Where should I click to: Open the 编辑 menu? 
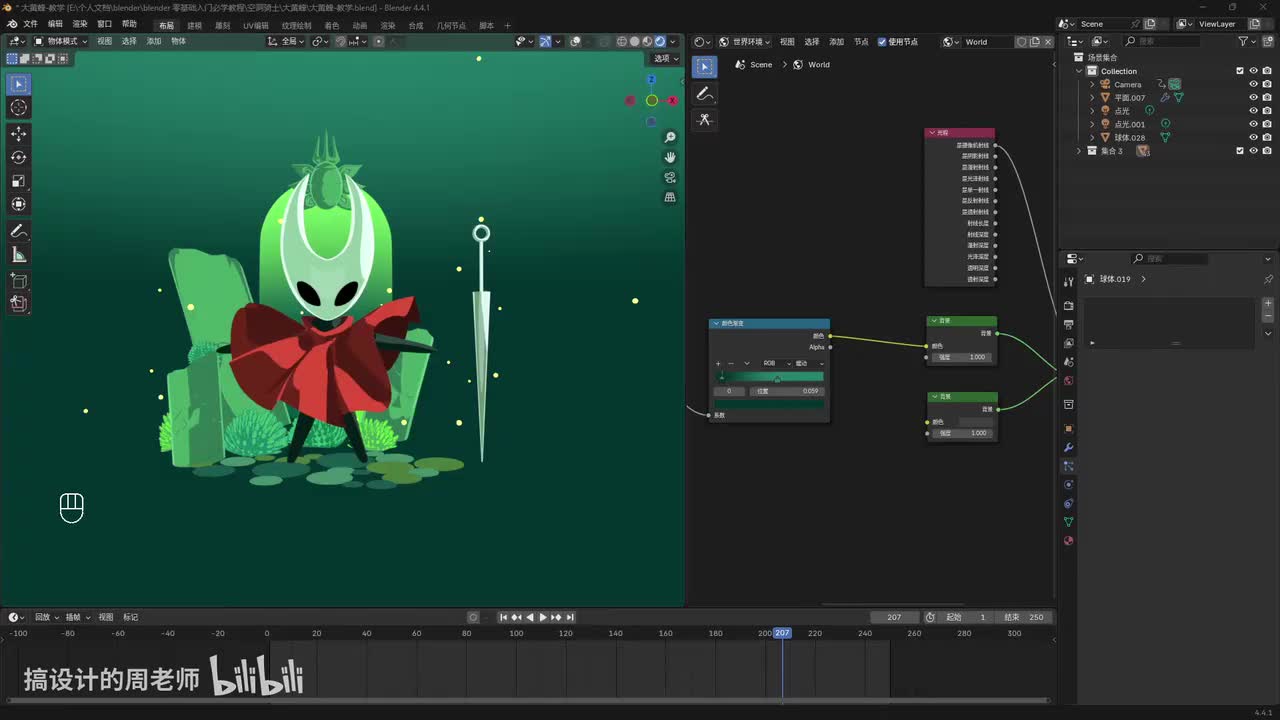55,24
